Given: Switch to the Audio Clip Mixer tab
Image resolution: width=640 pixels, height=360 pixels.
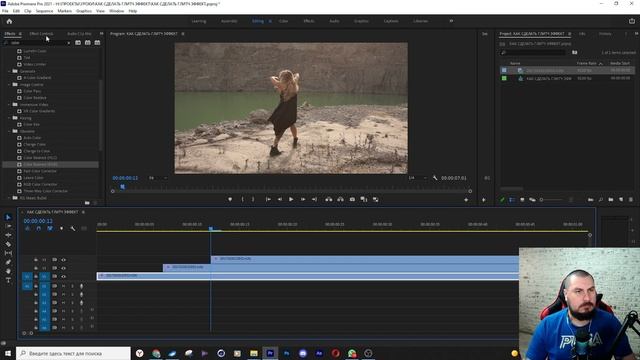Looking at the screenshot, I should (79, 34).
